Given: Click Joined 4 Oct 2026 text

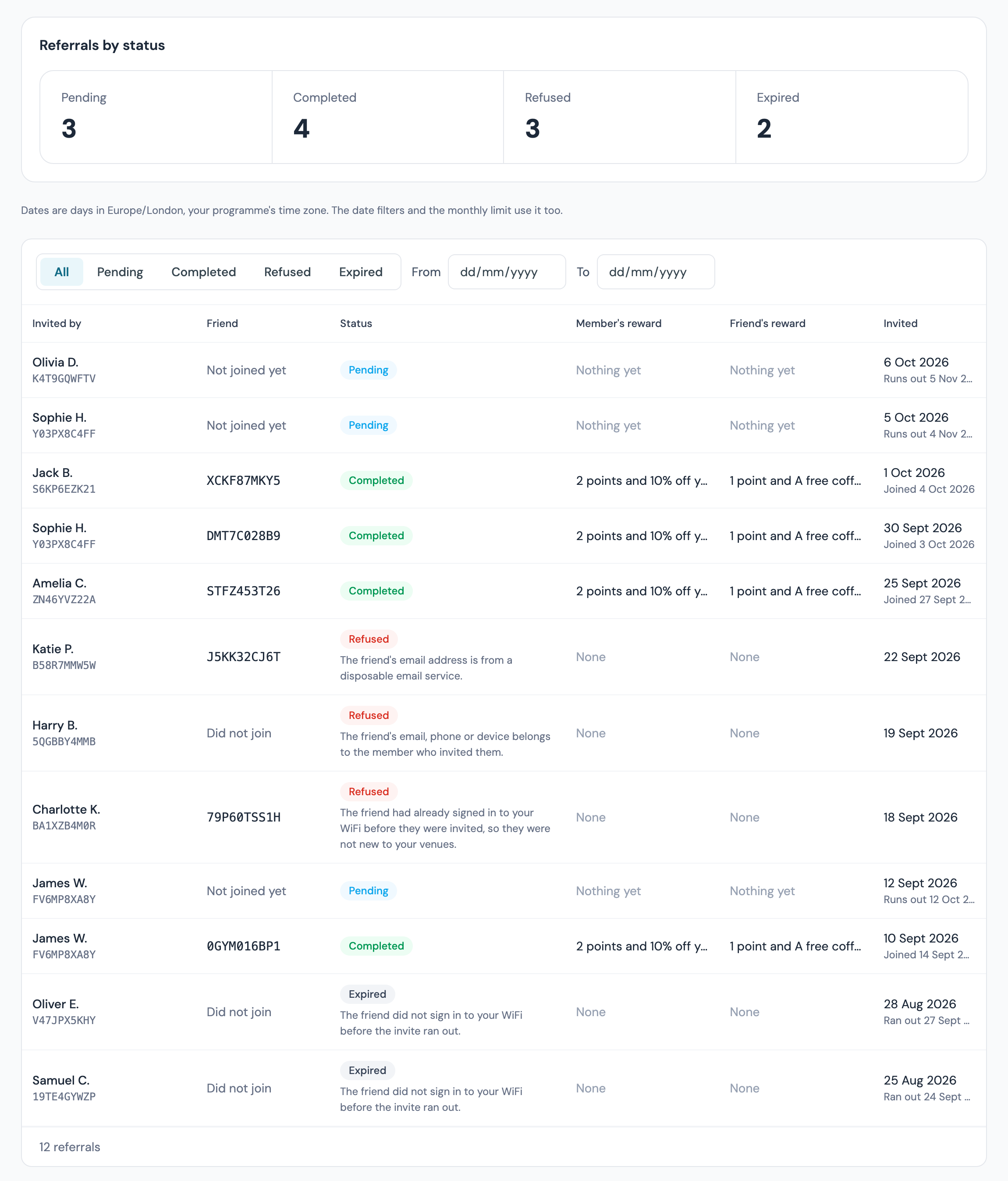Looking at the screenshot, I should point(929,489).
